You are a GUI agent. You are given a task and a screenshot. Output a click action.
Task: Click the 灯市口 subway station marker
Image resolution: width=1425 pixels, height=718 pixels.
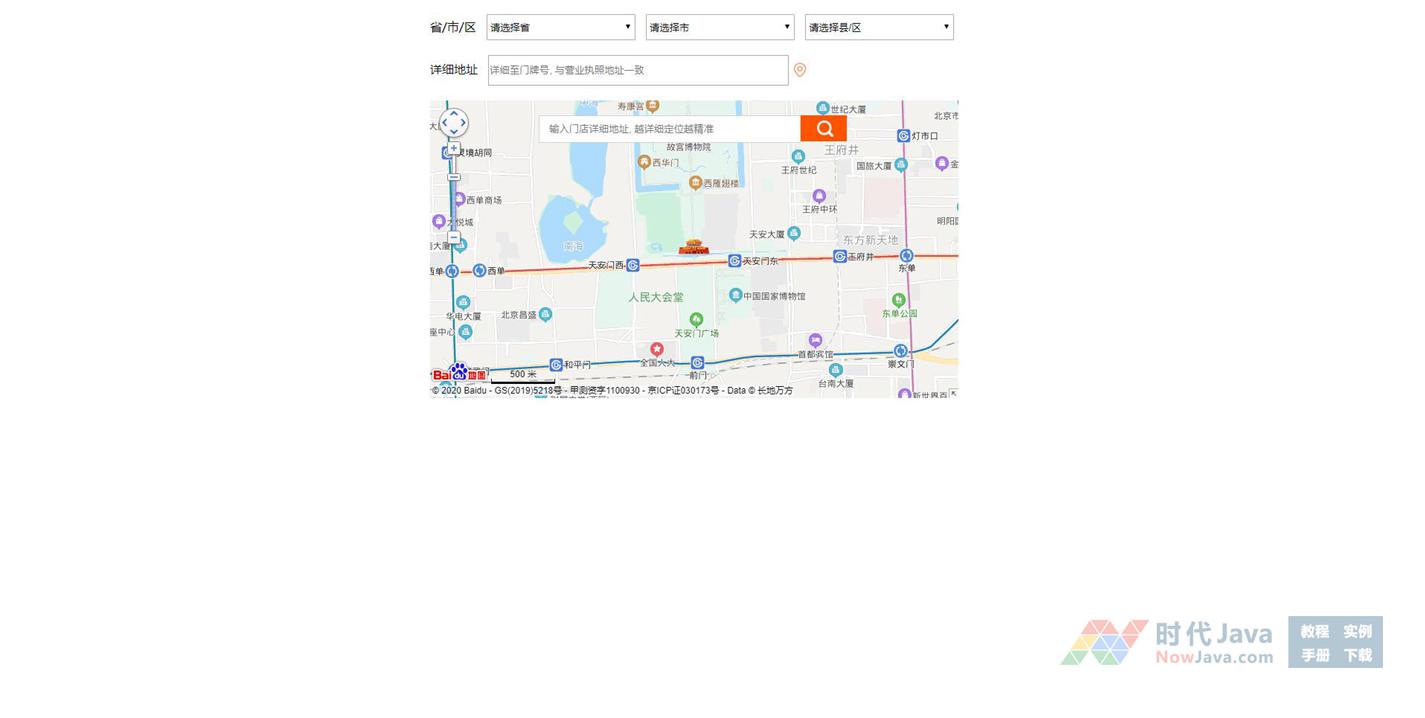[903, 136]
